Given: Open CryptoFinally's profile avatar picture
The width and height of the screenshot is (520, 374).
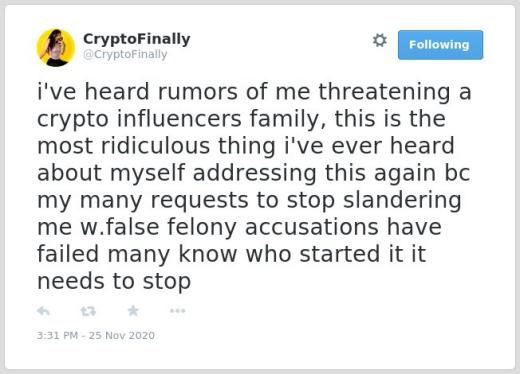Looking at the screenshot, I should pyautogui.click(x=56, y=48).
